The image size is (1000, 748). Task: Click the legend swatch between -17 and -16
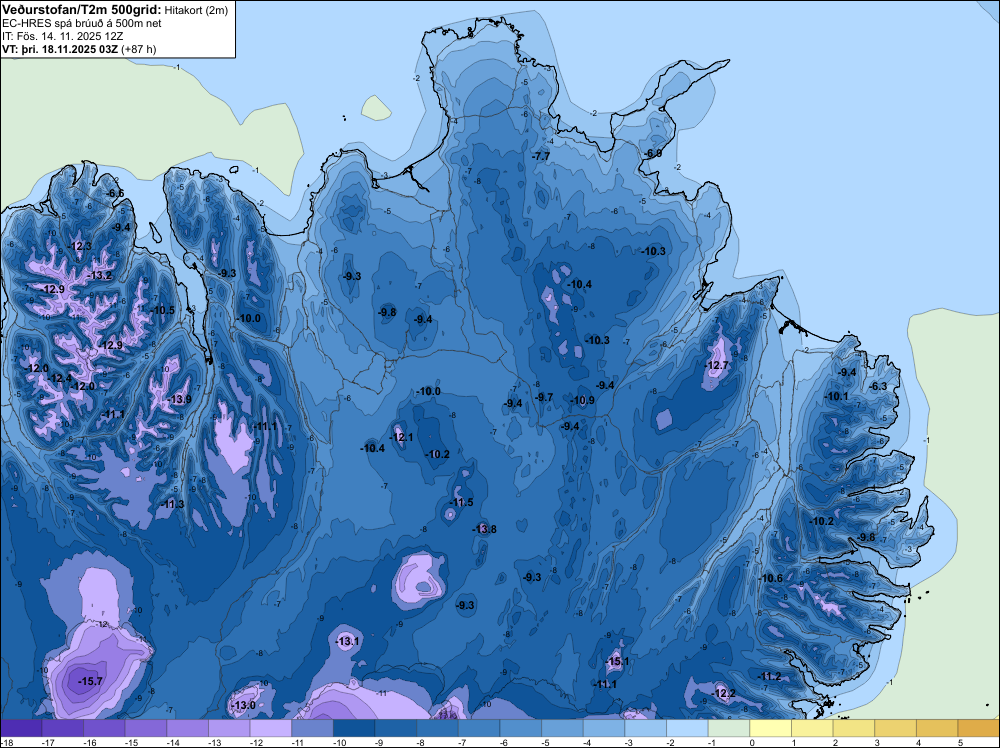pos(62,728)
